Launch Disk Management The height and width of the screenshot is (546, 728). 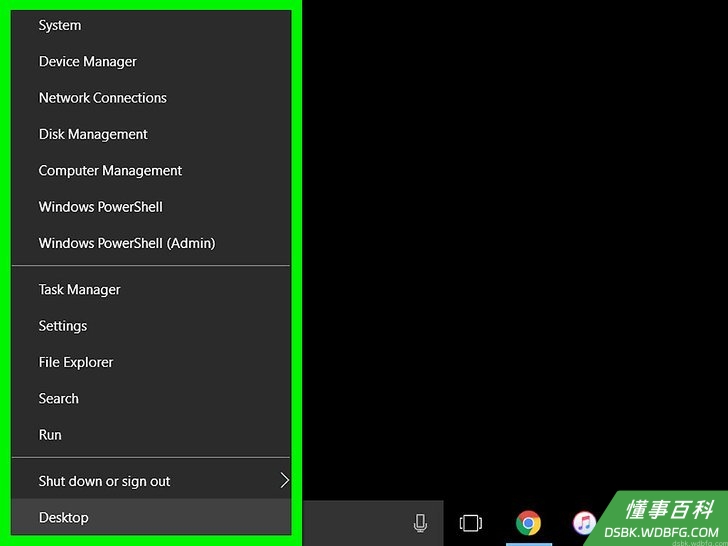click(151, 134)
